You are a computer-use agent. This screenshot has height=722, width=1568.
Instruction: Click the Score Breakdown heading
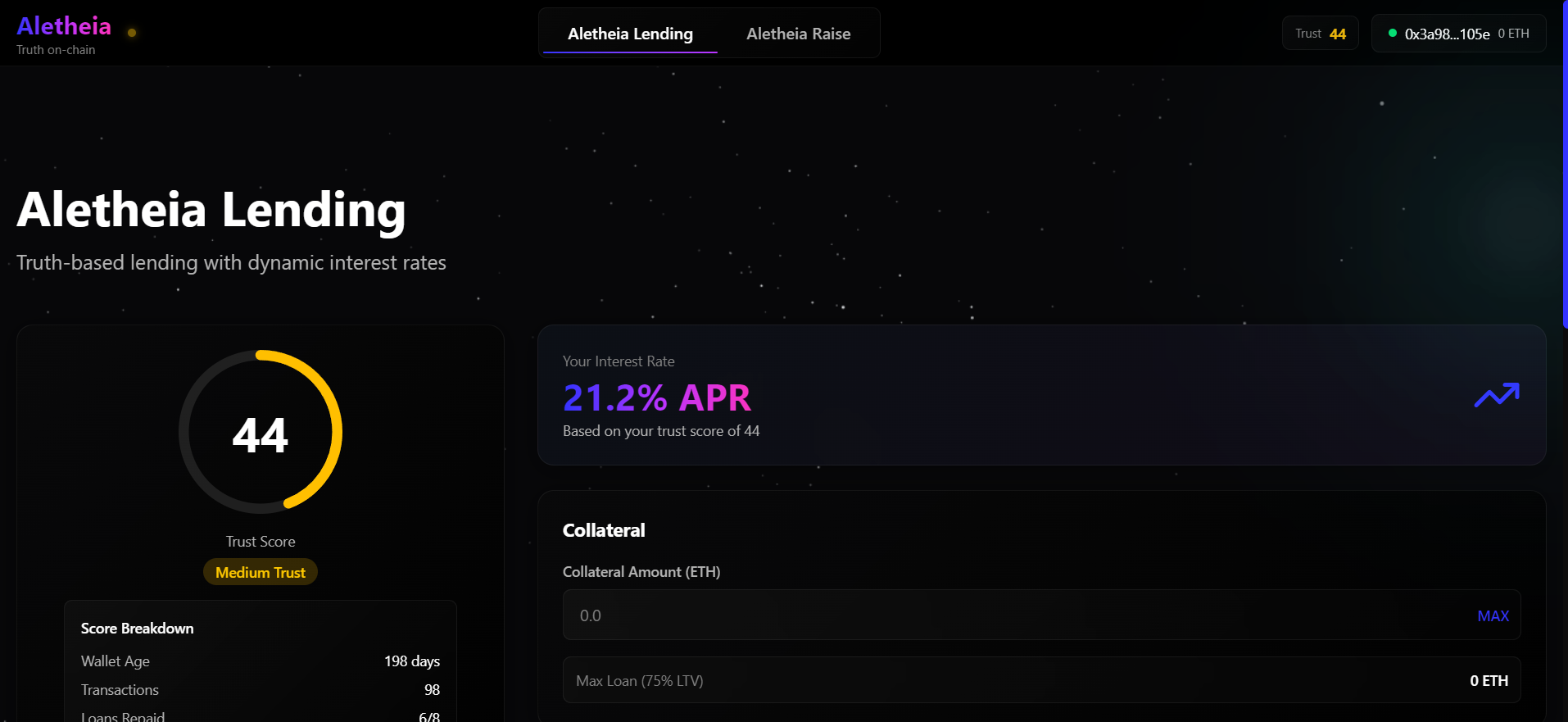(x=138, y=629)
